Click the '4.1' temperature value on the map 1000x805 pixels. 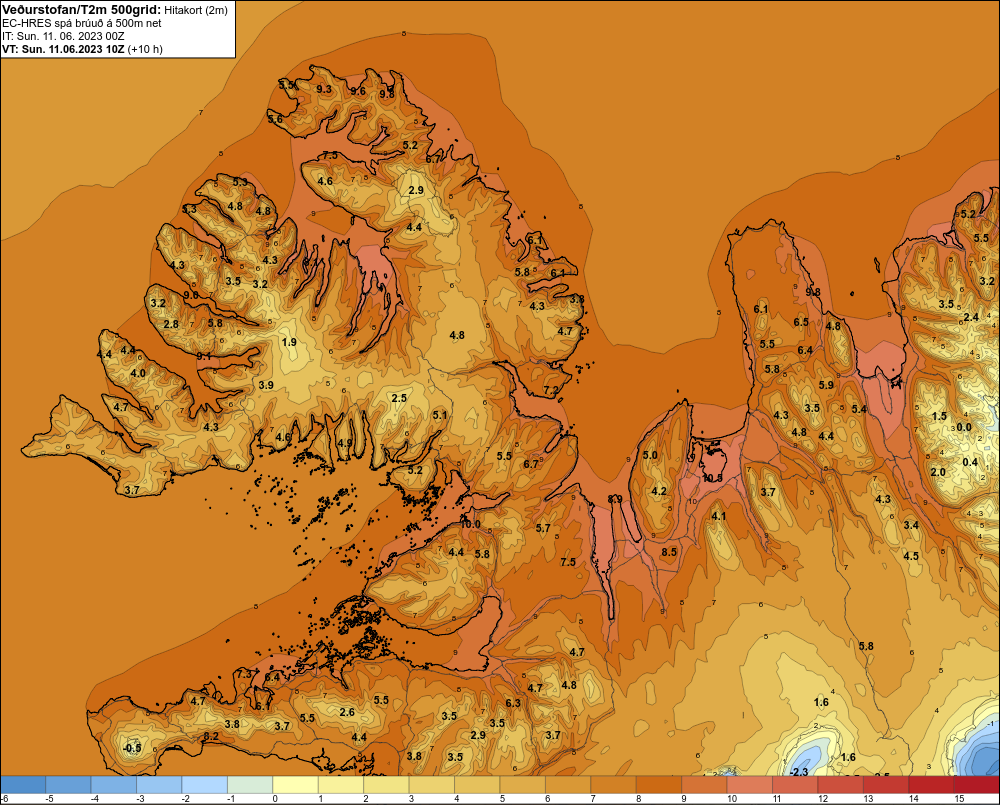719,516
